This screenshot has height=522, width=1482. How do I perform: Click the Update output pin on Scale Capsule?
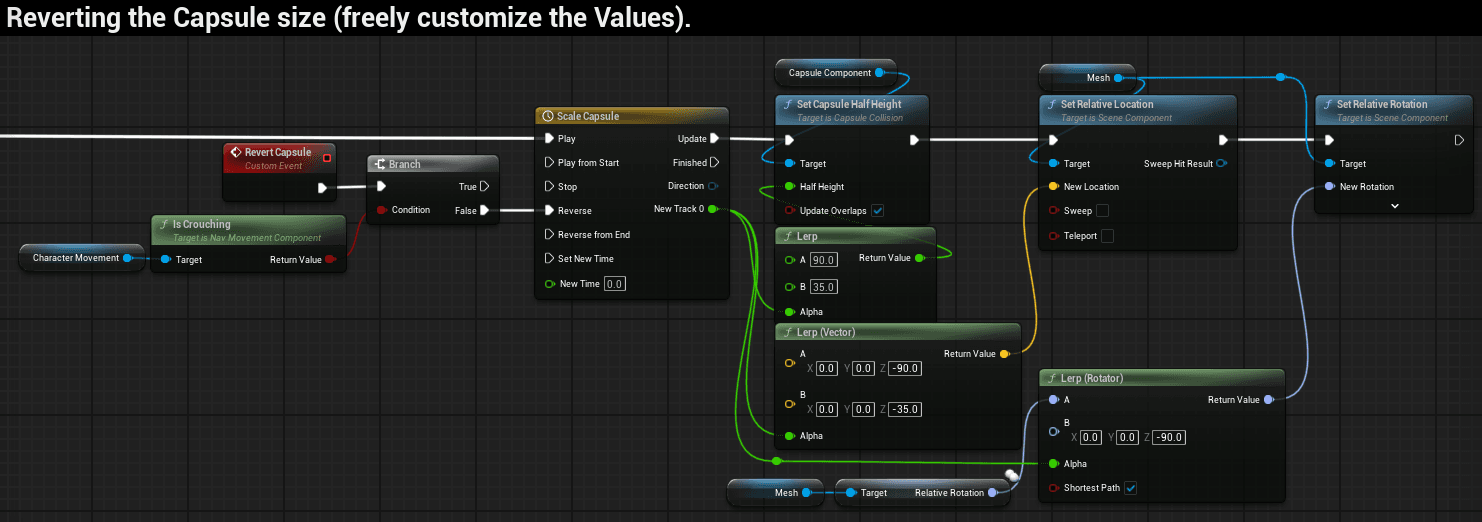714,139
